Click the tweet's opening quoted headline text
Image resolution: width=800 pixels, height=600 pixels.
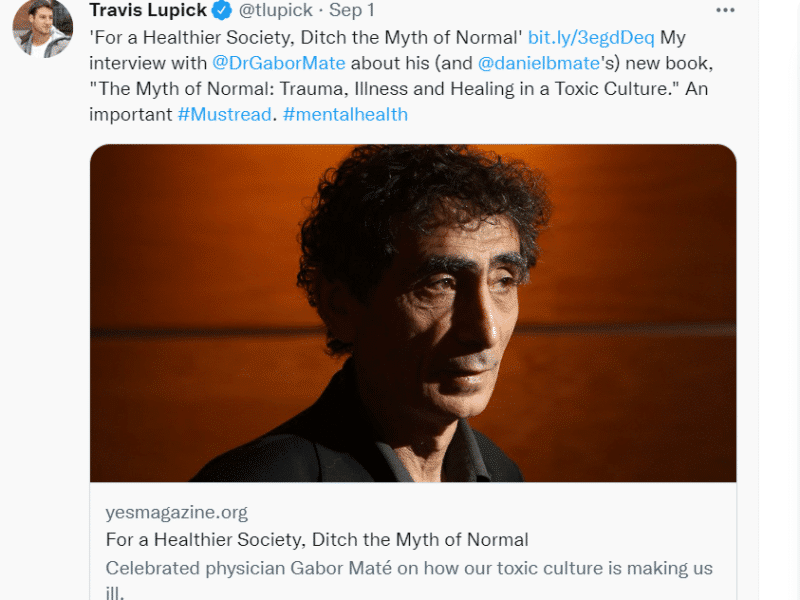pyautogui.click(x=306, y=37)
